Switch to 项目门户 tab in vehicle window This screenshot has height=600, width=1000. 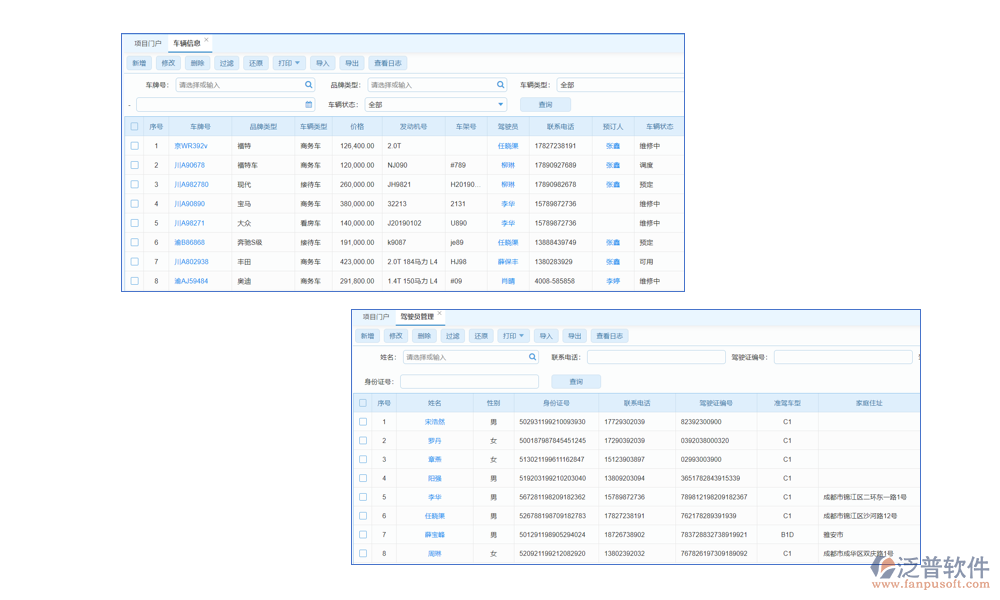(148, 44)
